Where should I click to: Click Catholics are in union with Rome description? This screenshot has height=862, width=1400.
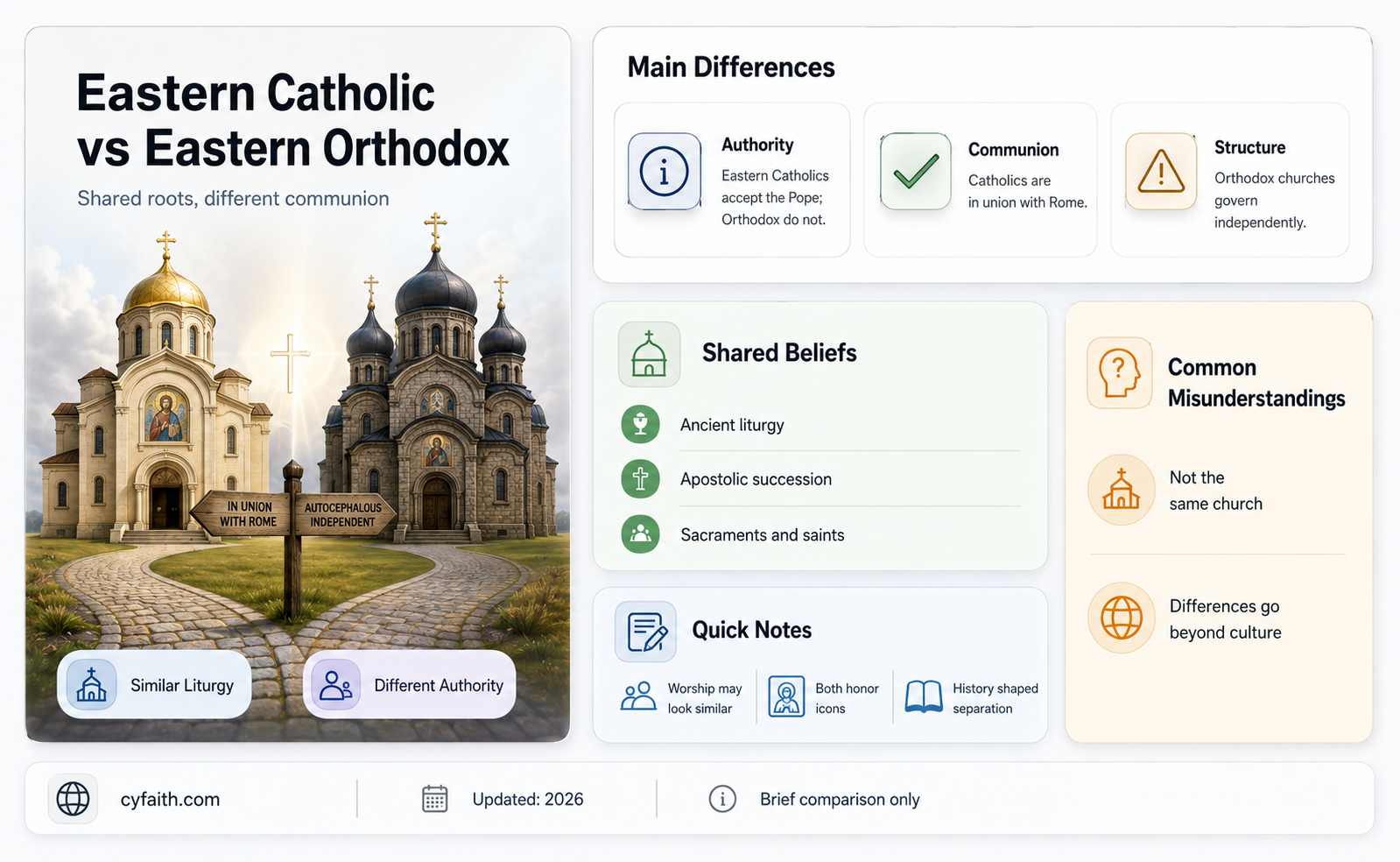[x=1027, y=191]
